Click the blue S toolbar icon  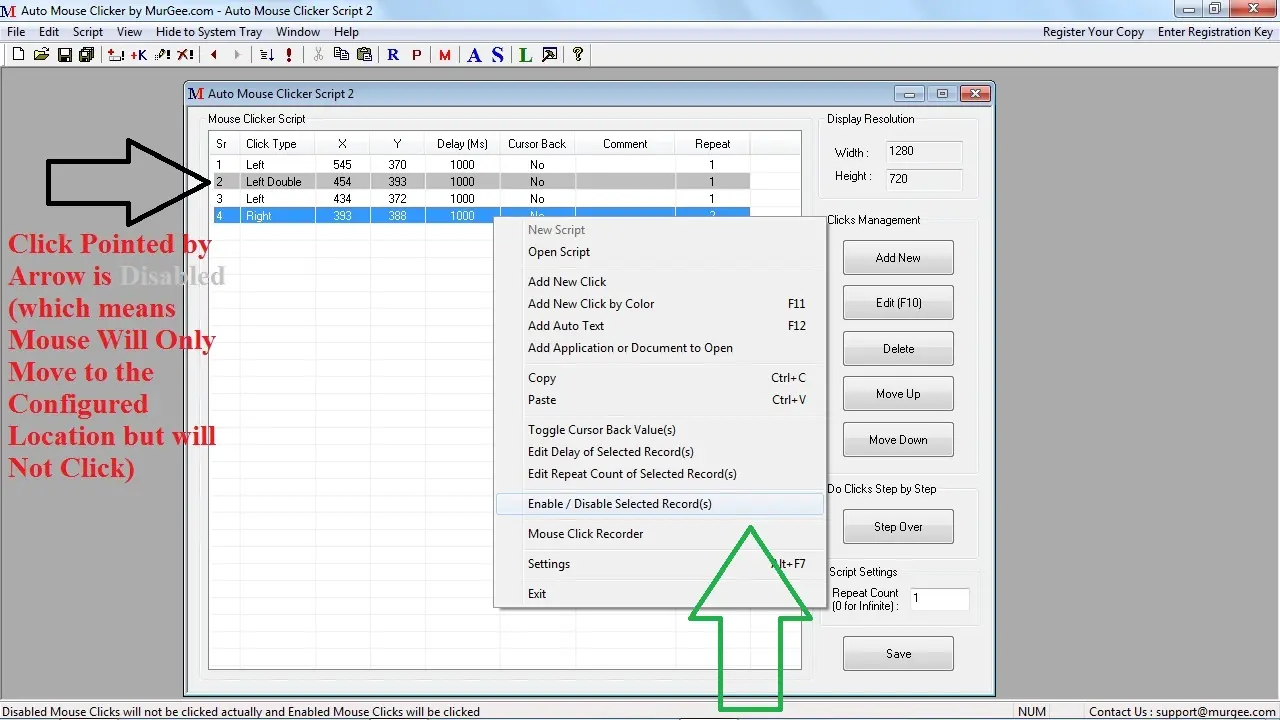coord(497,55)
